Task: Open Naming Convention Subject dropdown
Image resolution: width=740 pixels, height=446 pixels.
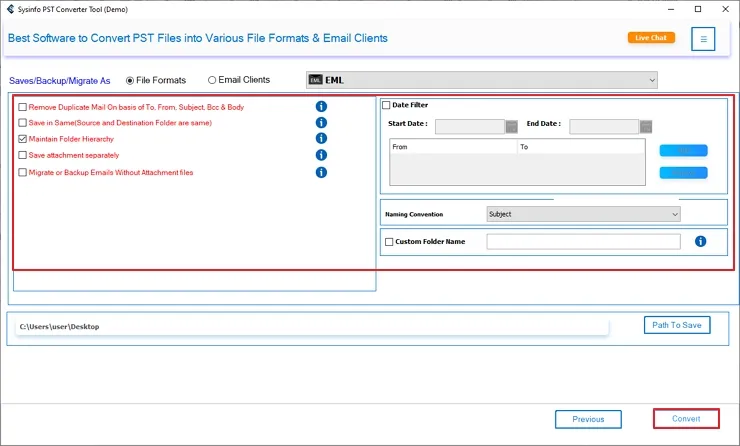Action: coord(583,214)
